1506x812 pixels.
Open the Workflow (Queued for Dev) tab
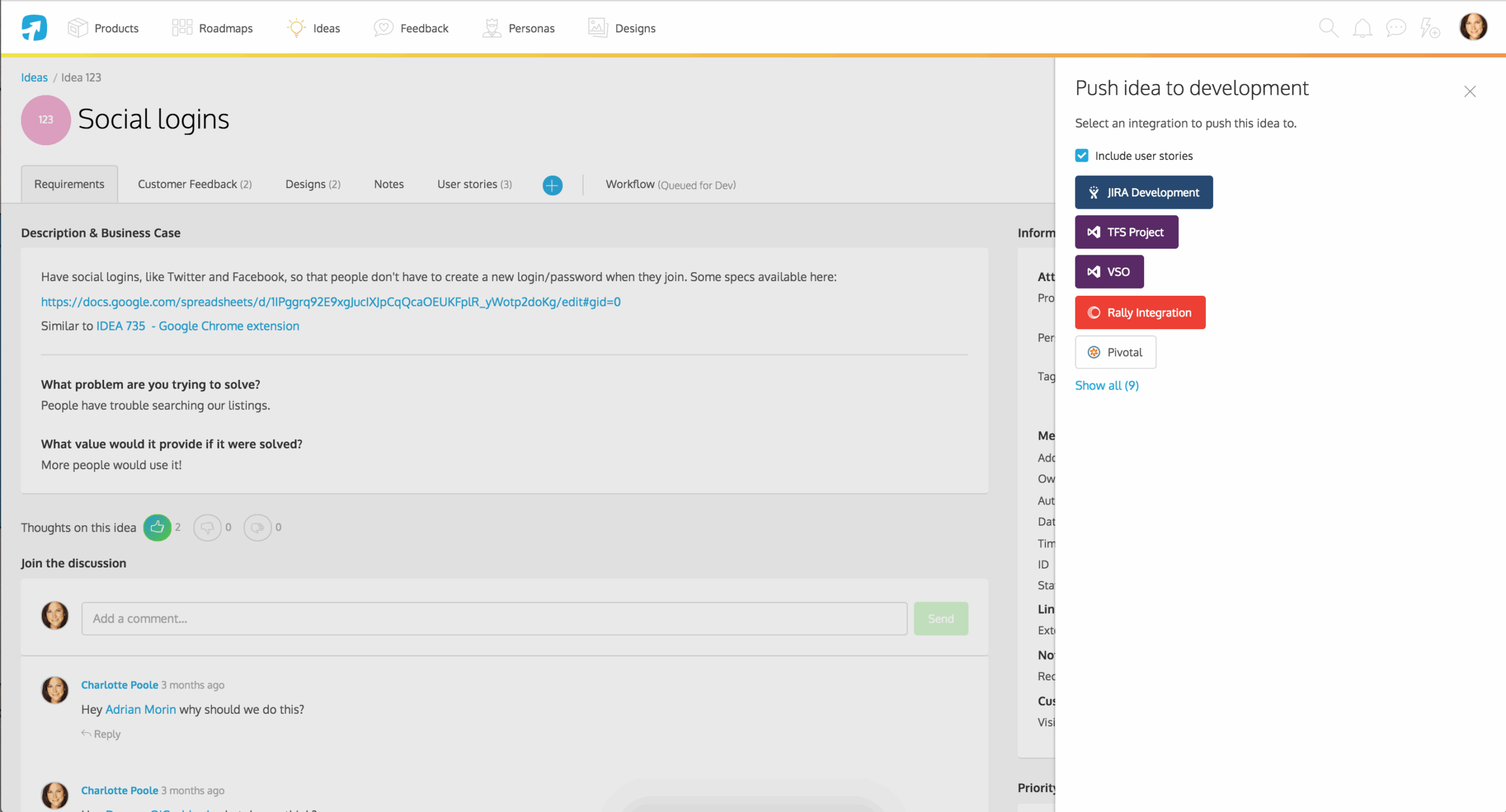671,185
